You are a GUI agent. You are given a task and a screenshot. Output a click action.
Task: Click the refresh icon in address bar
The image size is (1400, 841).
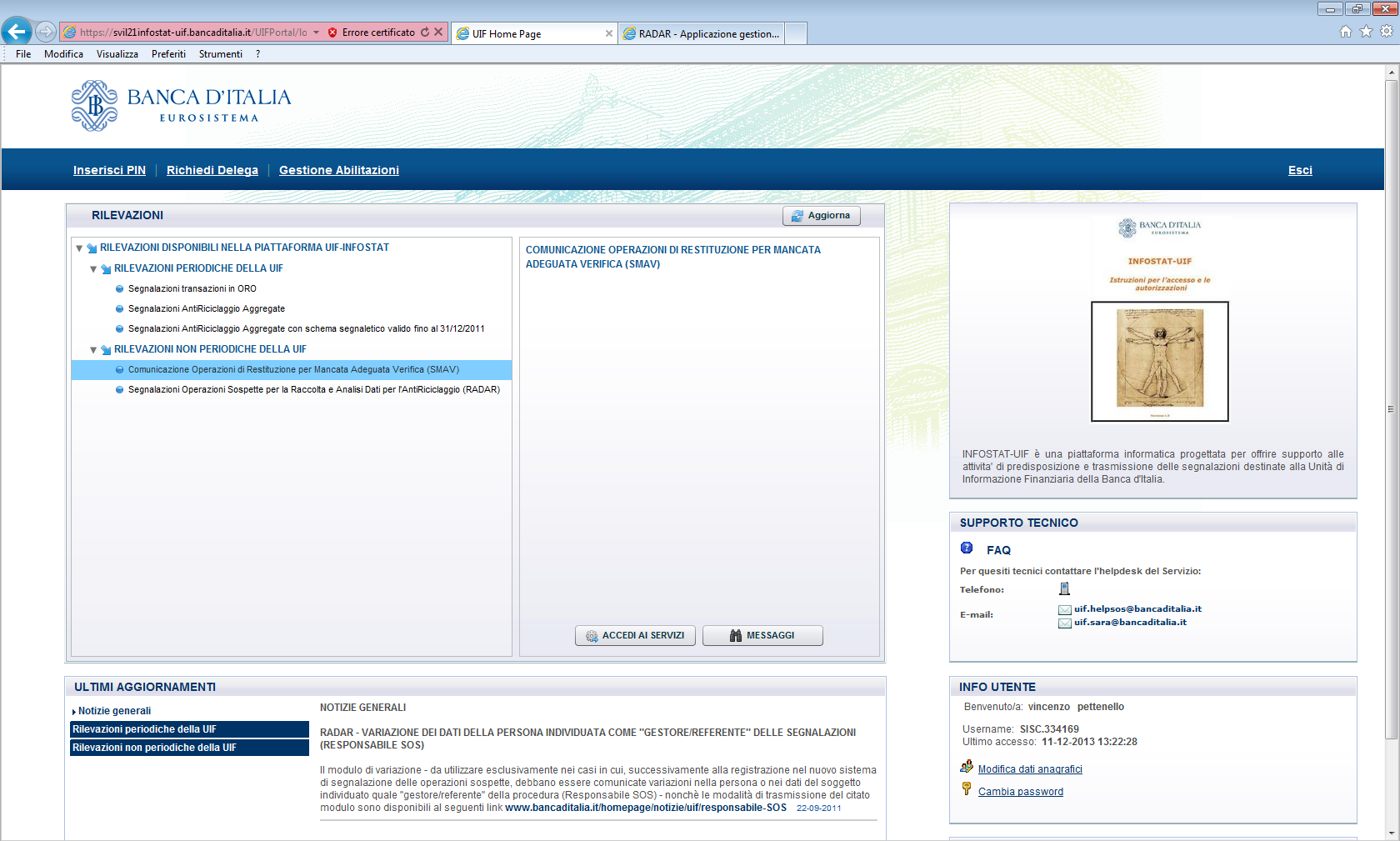pos(425,33)
